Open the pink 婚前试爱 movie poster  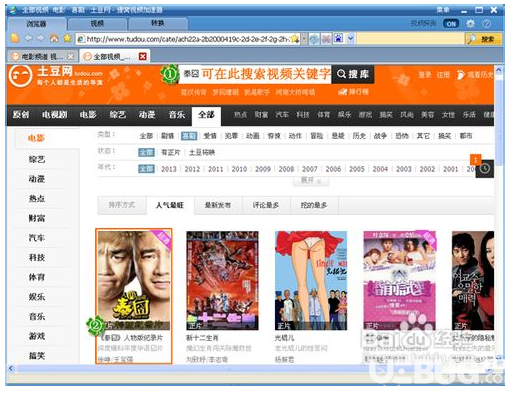tap(399, 280)
